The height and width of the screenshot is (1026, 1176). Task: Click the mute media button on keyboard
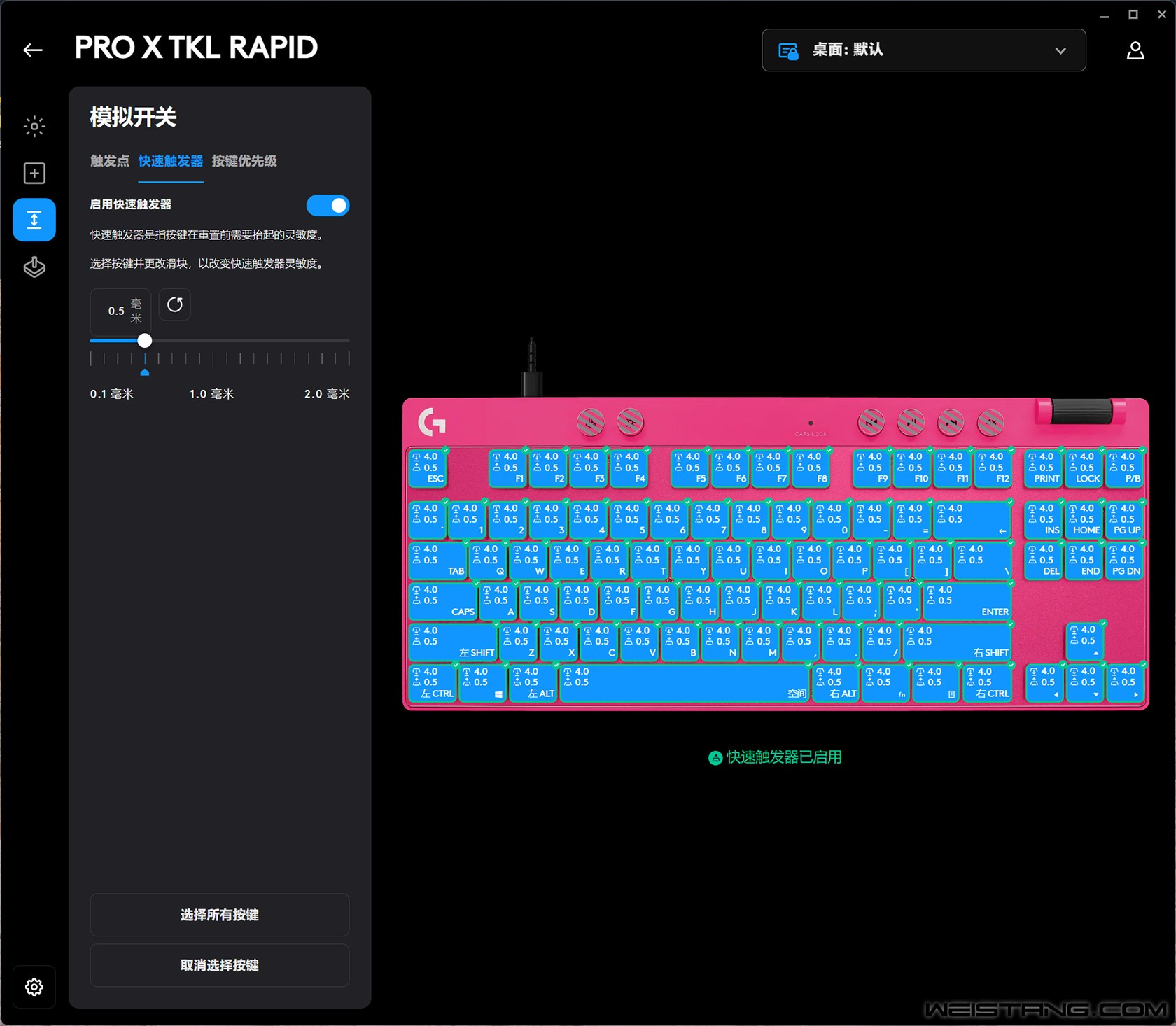click(990, 422)
